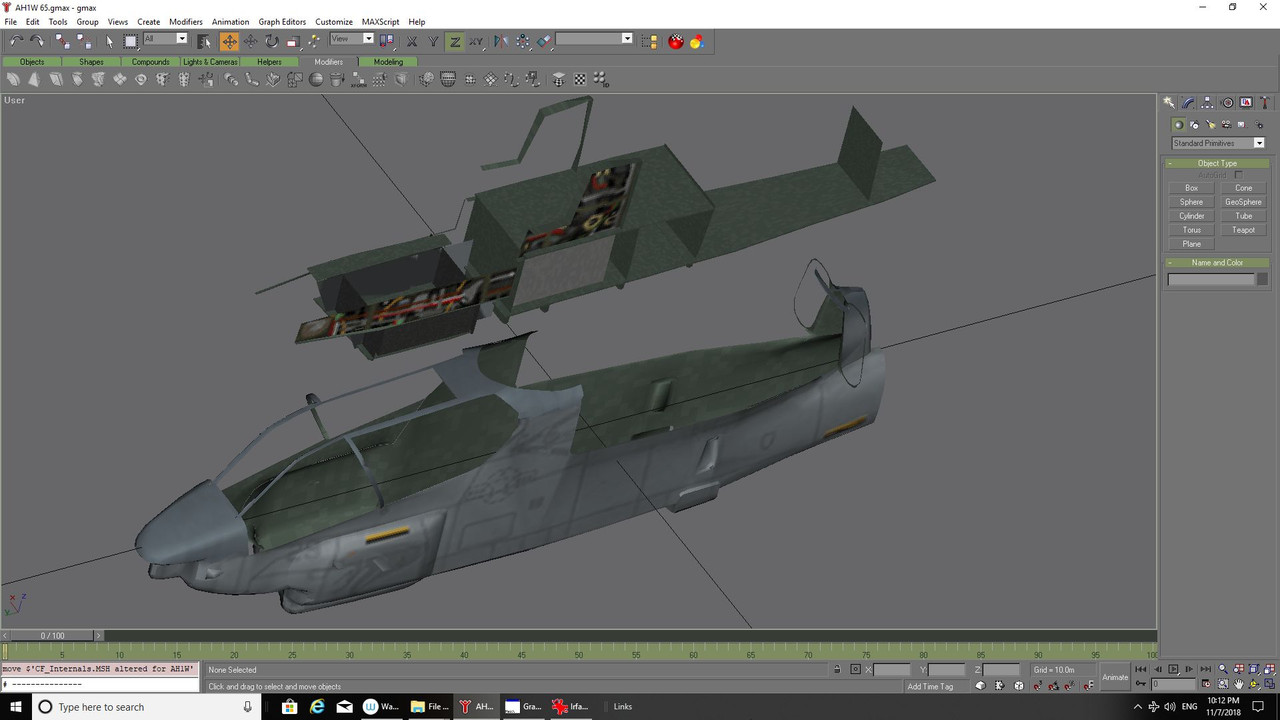Open the Time Configuration icon
Screen dimensions: 1280x720
[x=1206, y=684]
